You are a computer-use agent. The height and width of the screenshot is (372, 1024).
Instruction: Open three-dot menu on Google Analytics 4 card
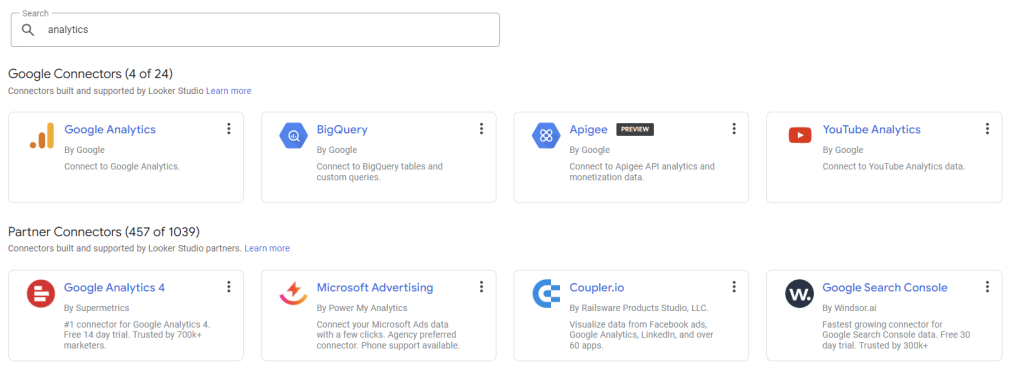229,287
